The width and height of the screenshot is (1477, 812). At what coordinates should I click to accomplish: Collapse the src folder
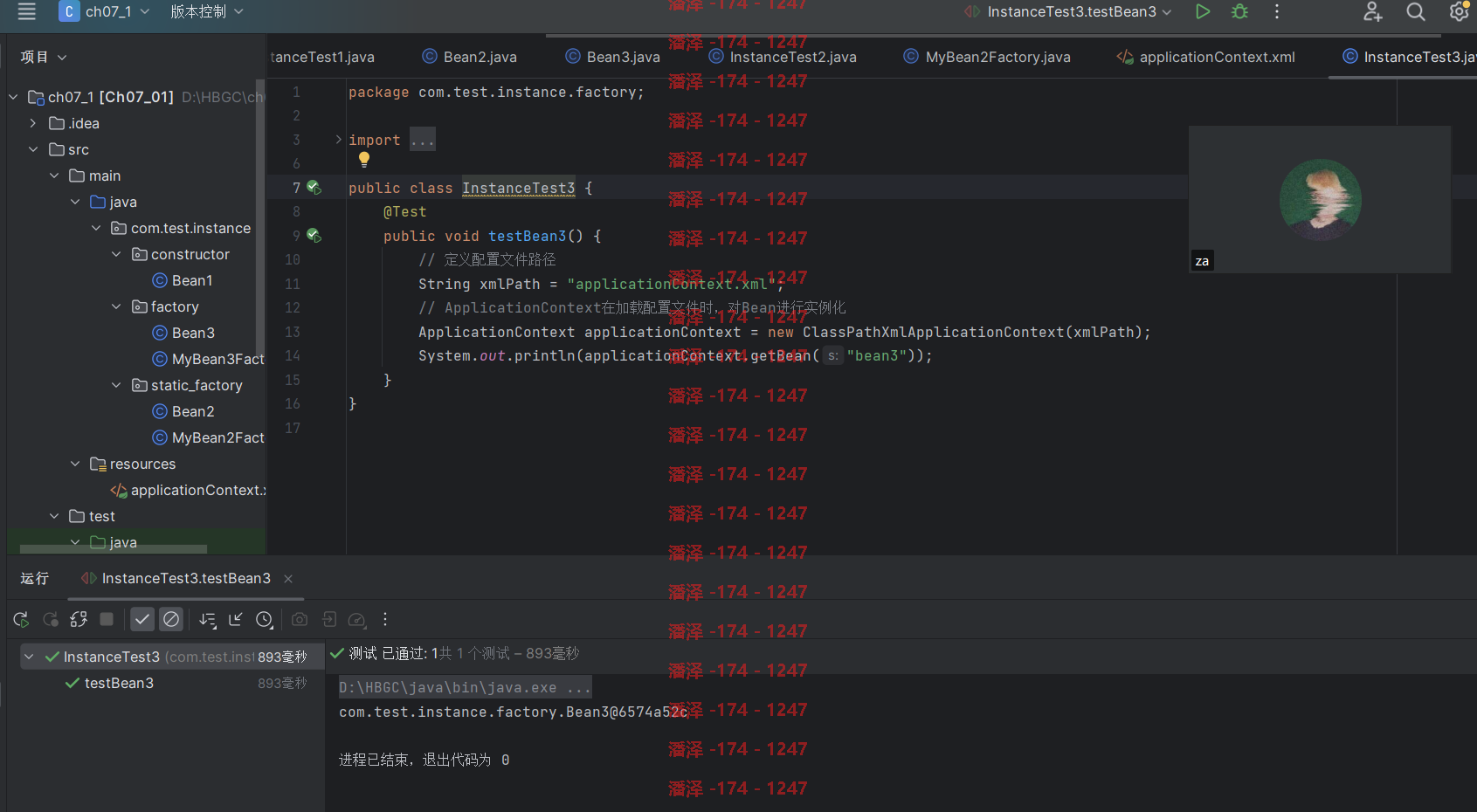(32, 149)
